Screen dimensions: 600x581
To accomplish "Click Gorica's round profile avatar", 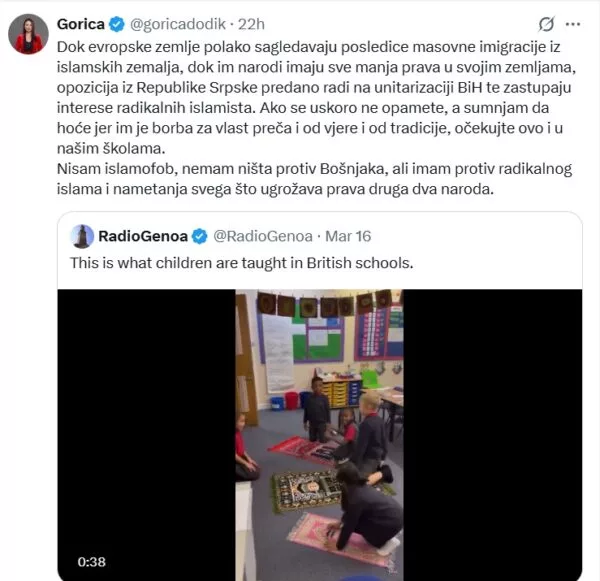I will [28, 34].
